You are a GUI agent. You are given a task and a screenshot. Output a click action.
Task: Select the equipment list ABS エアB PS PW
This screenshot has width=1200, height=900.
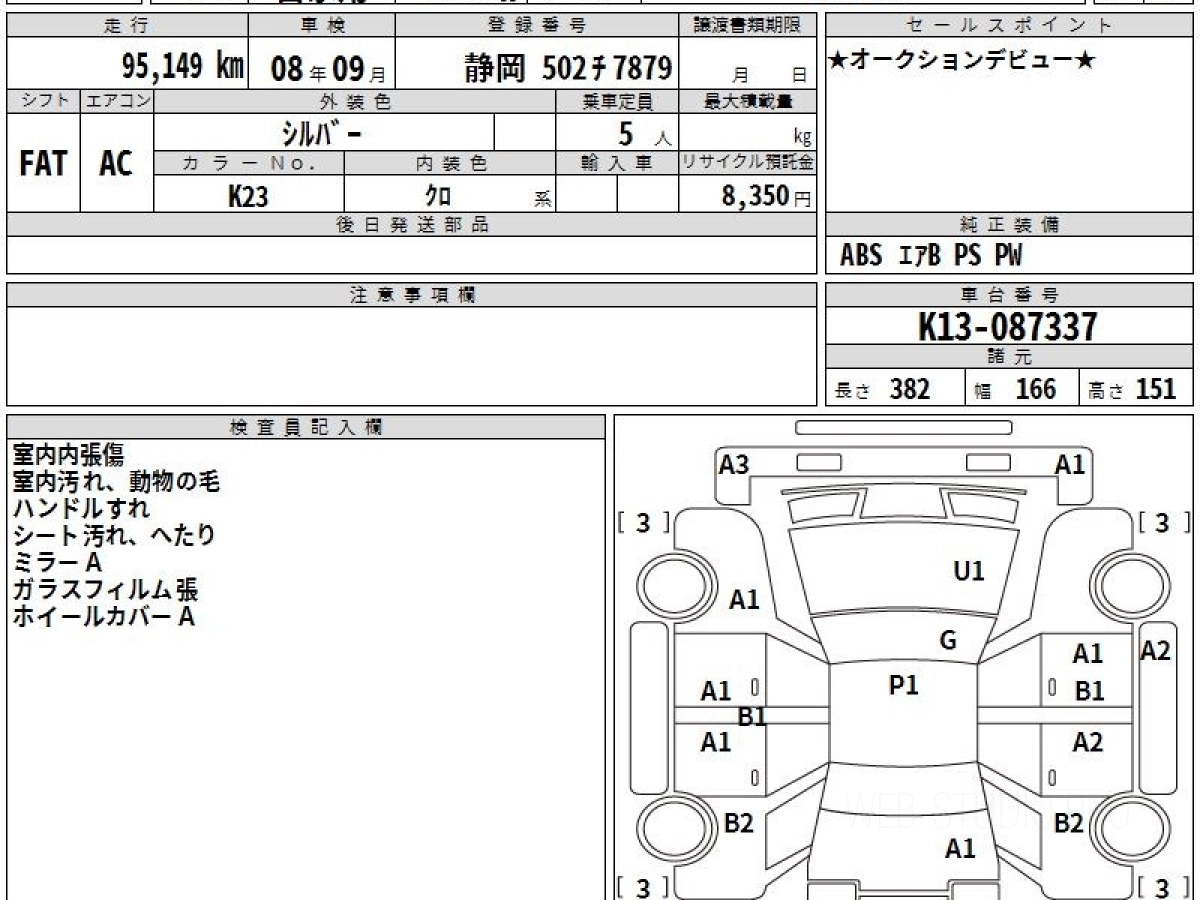pos(931,256)
